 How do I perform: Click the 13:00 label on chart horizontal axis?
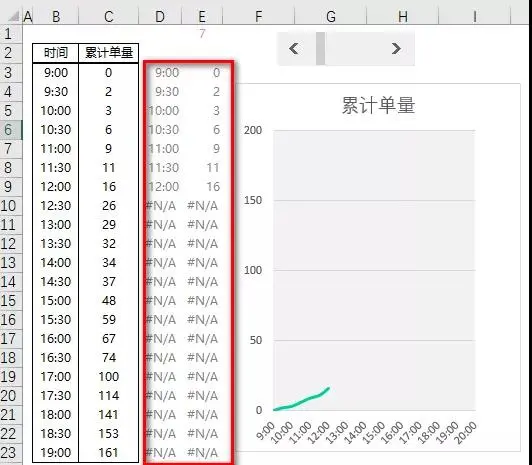pyautogui.click(x=336, y=432)
